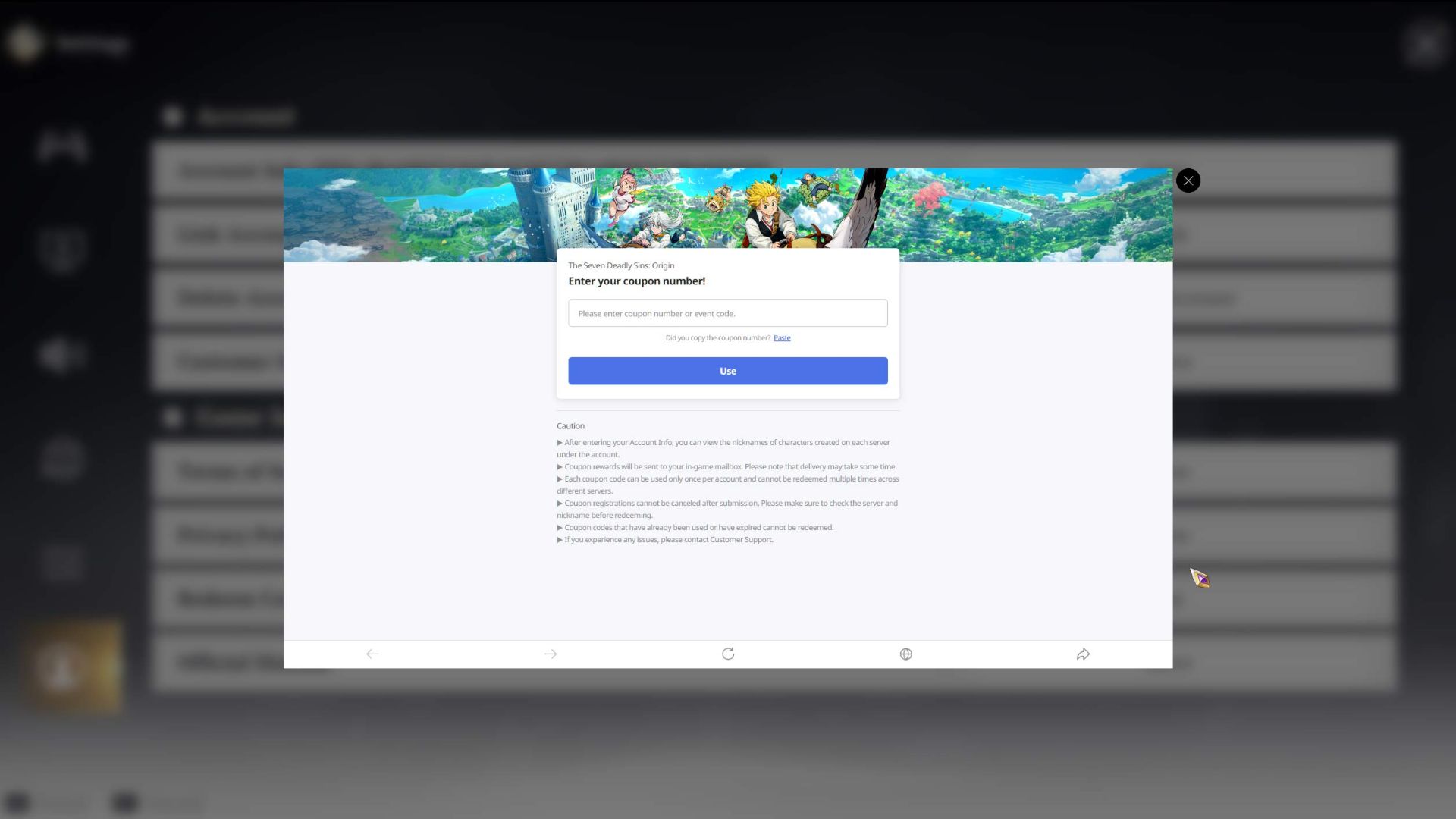Viewport: 1456px width, 819px height.
Task: Click the Paste link
Action: [782, 338]
